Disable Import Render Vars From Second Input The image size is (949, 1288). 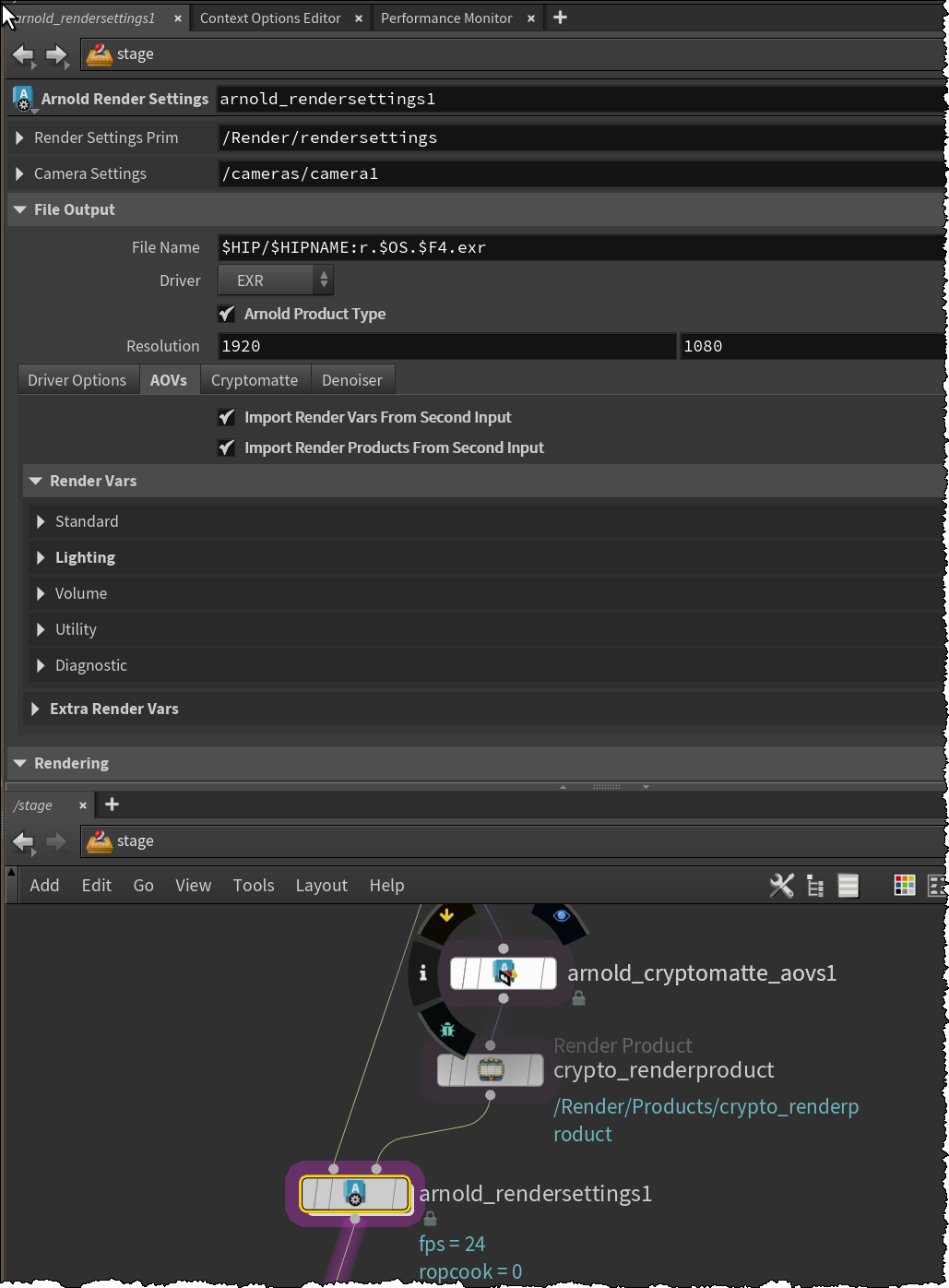click(226, 417)
